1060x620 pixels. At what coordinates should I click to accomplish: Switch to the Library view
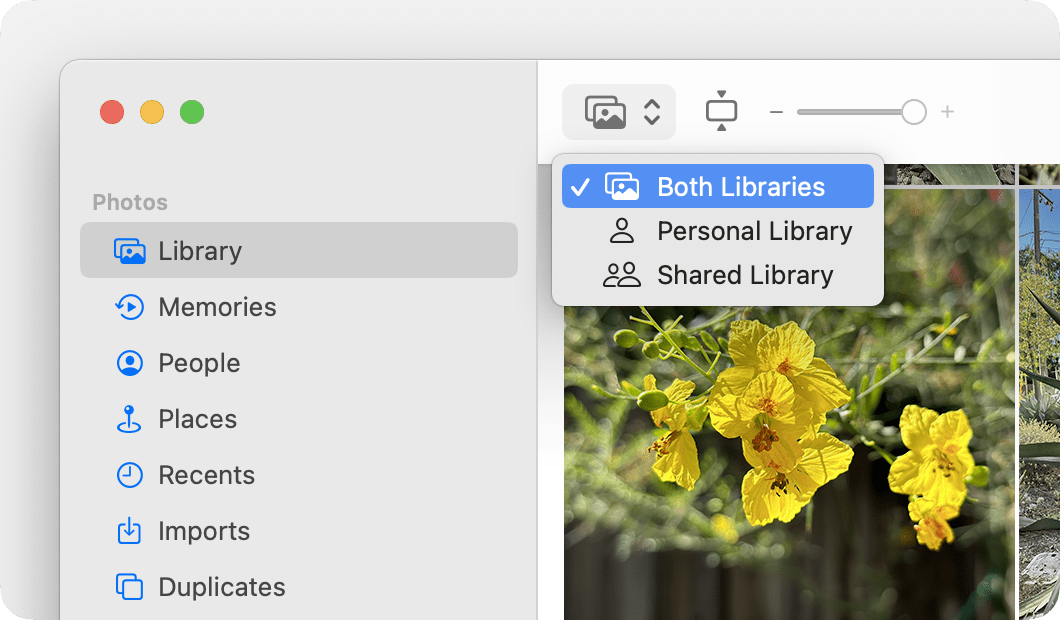point(199,250)
